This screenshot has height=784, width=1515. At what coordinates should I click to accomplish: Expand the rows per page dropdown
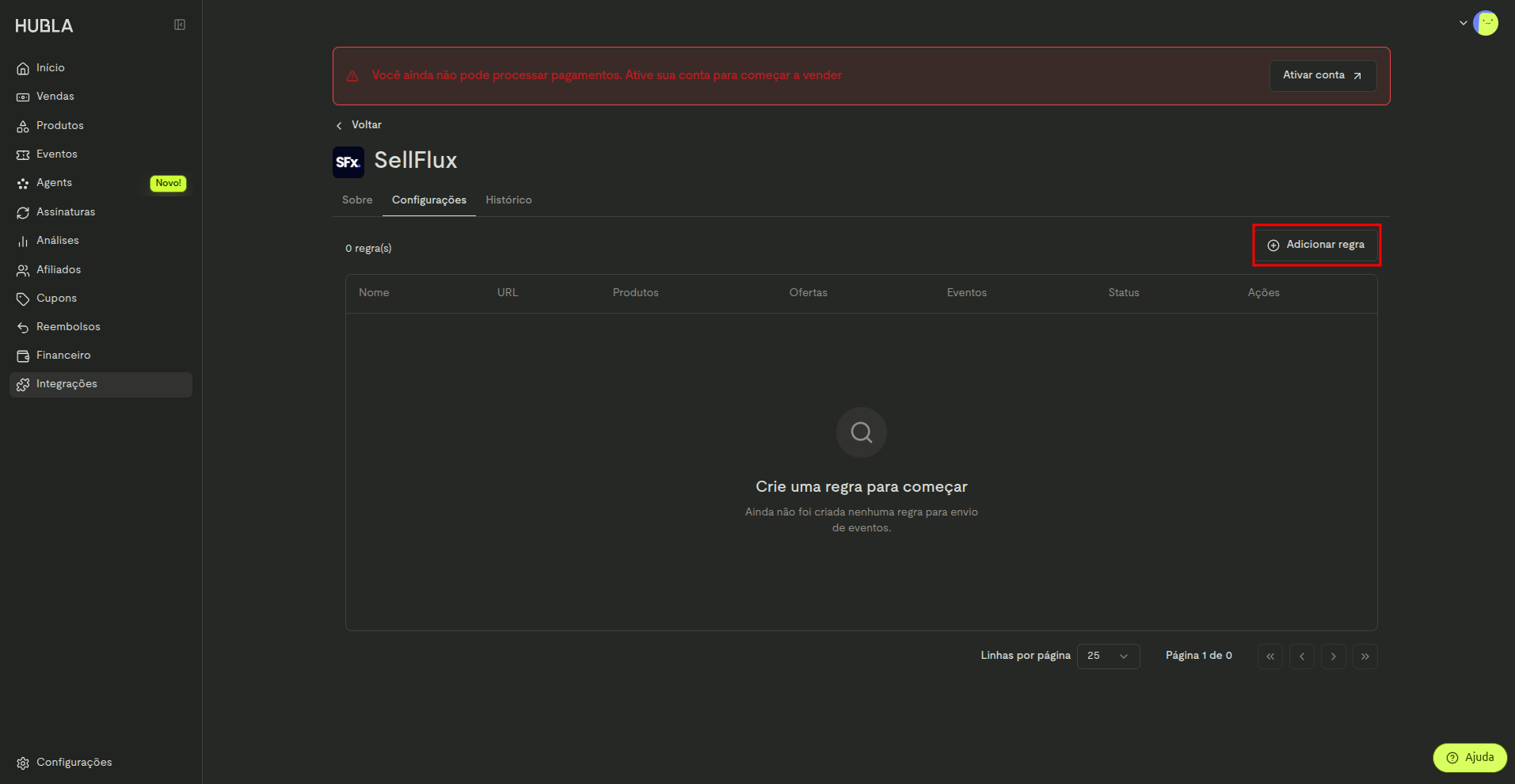(1108, 656)
